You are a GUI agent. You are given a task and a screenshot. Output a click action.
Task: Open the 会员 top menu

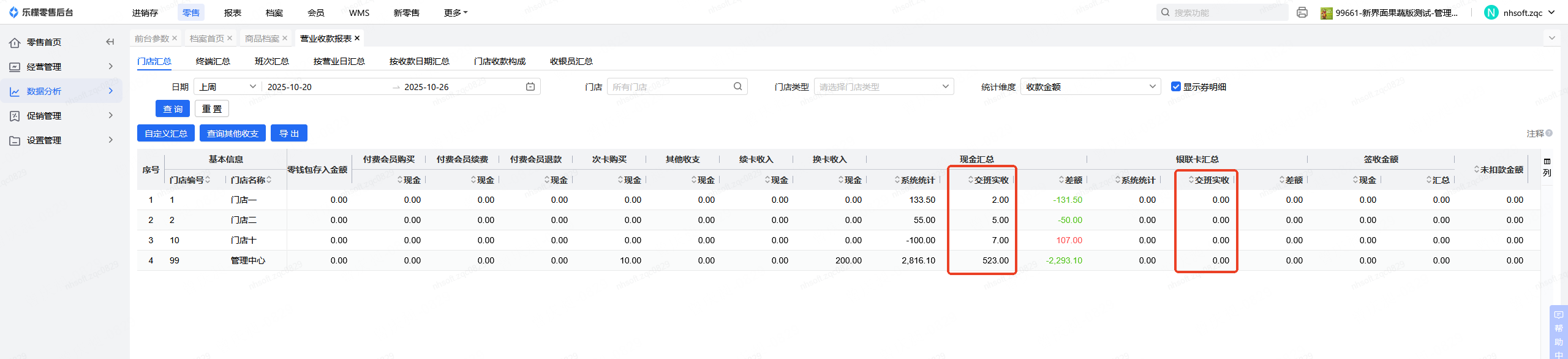[316, 13]
